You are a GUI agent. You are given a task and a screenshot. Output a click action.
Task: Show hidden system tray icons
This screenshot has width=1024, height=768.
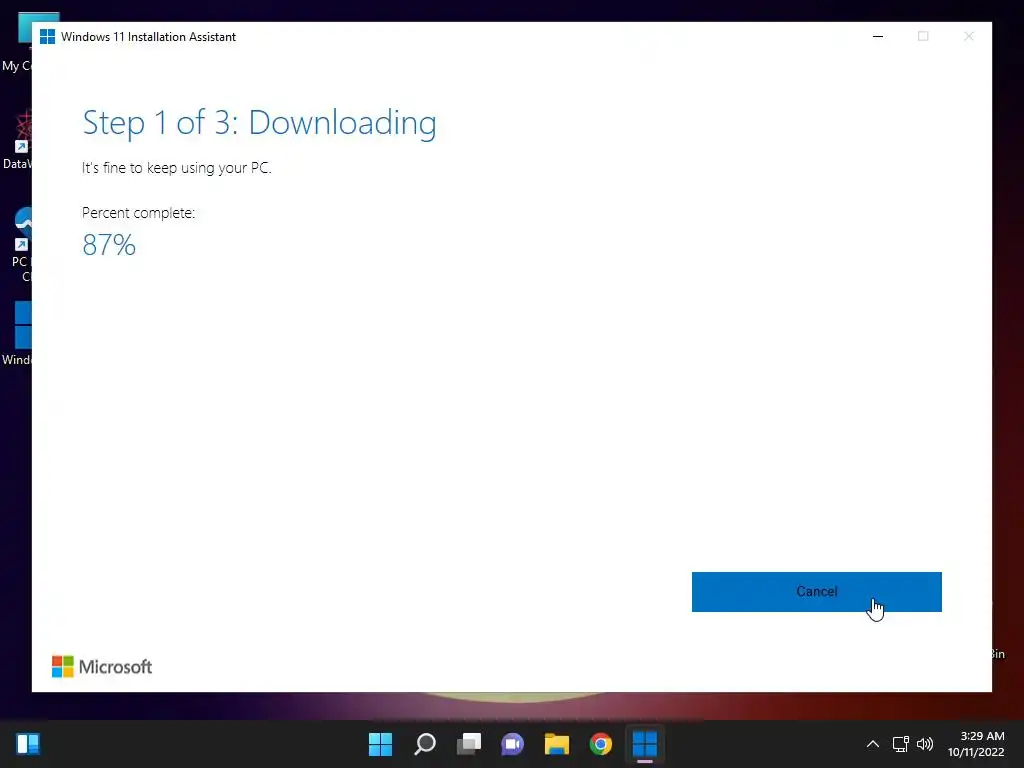(x=872, y=744)
